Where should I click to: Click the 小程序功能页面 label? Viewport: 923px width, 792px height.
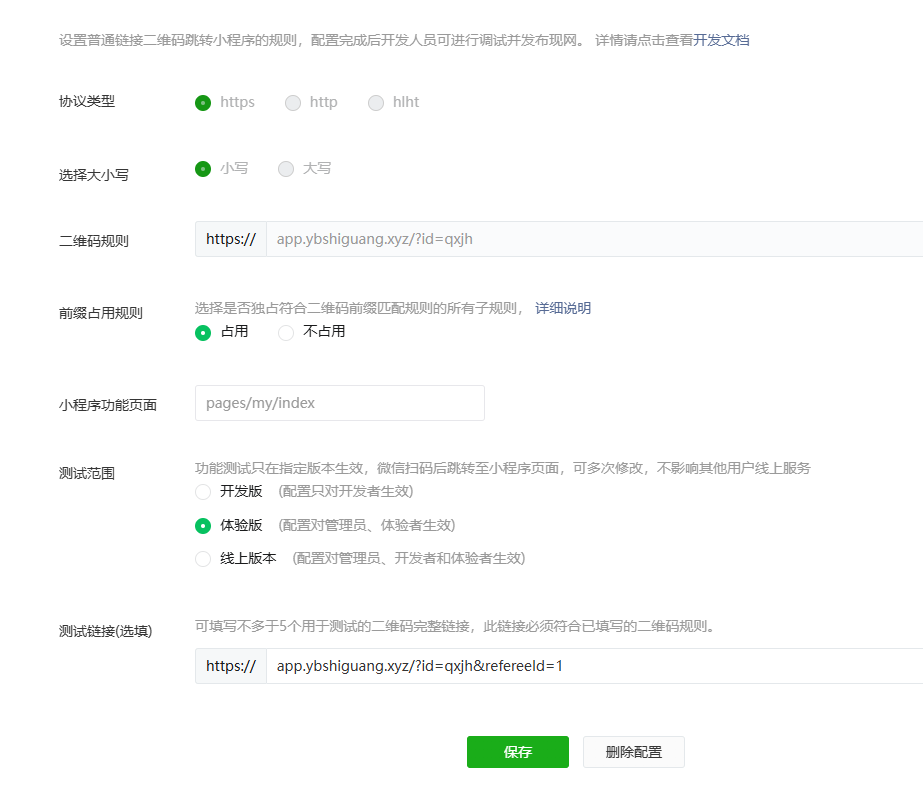pyautogui.click(x=108, y=405)
